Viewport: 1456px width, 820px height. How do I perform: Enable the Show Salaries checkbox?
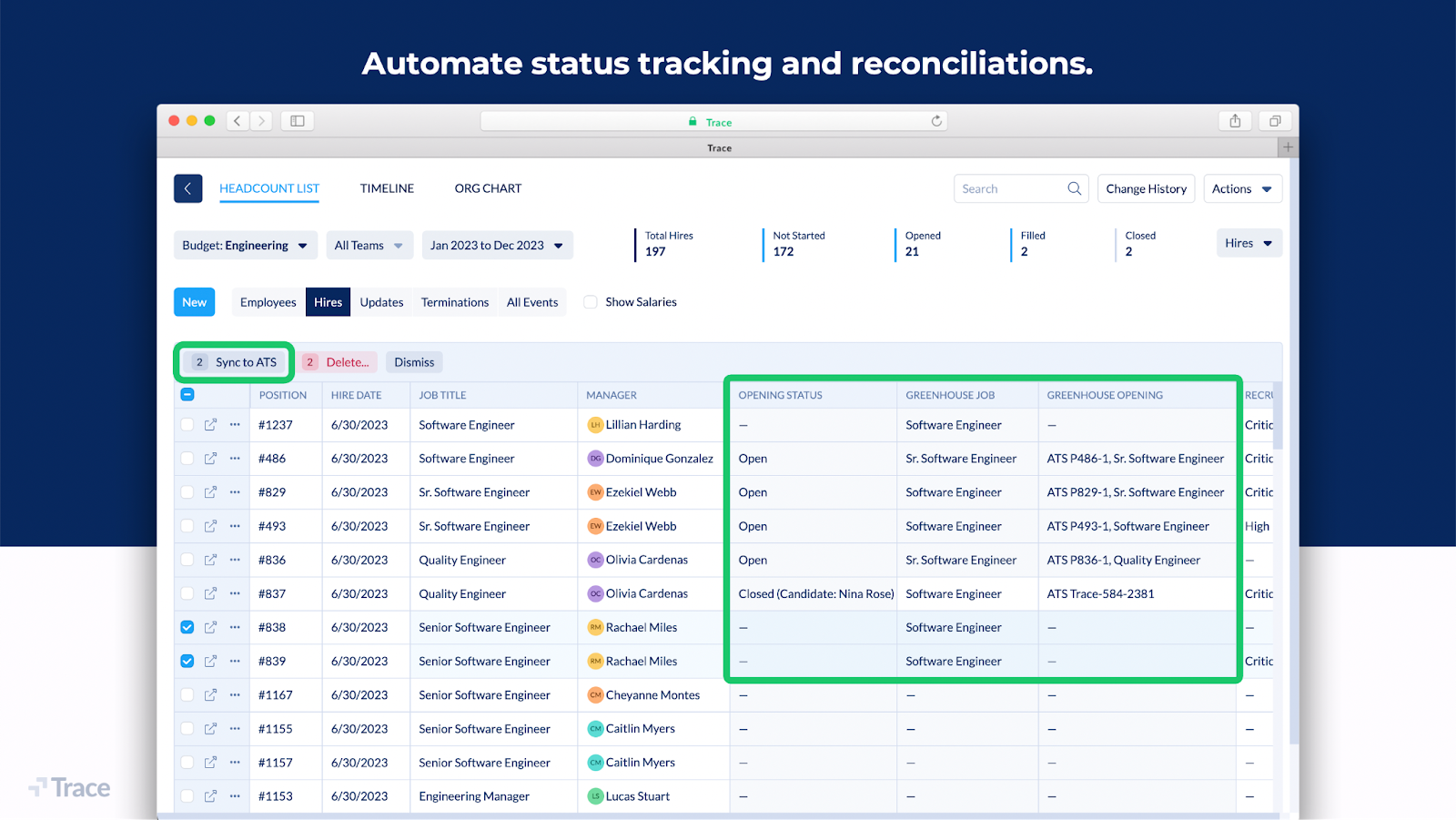(591, 302)
